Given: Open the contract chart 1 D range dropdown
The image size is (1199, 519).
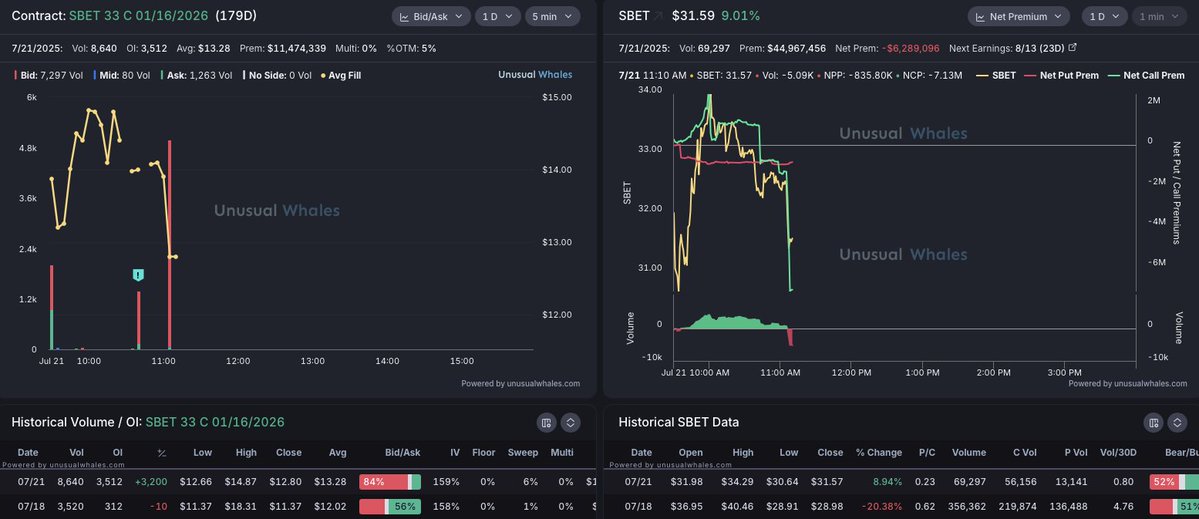Looking at the screenshot, I should tap(498, 16).
